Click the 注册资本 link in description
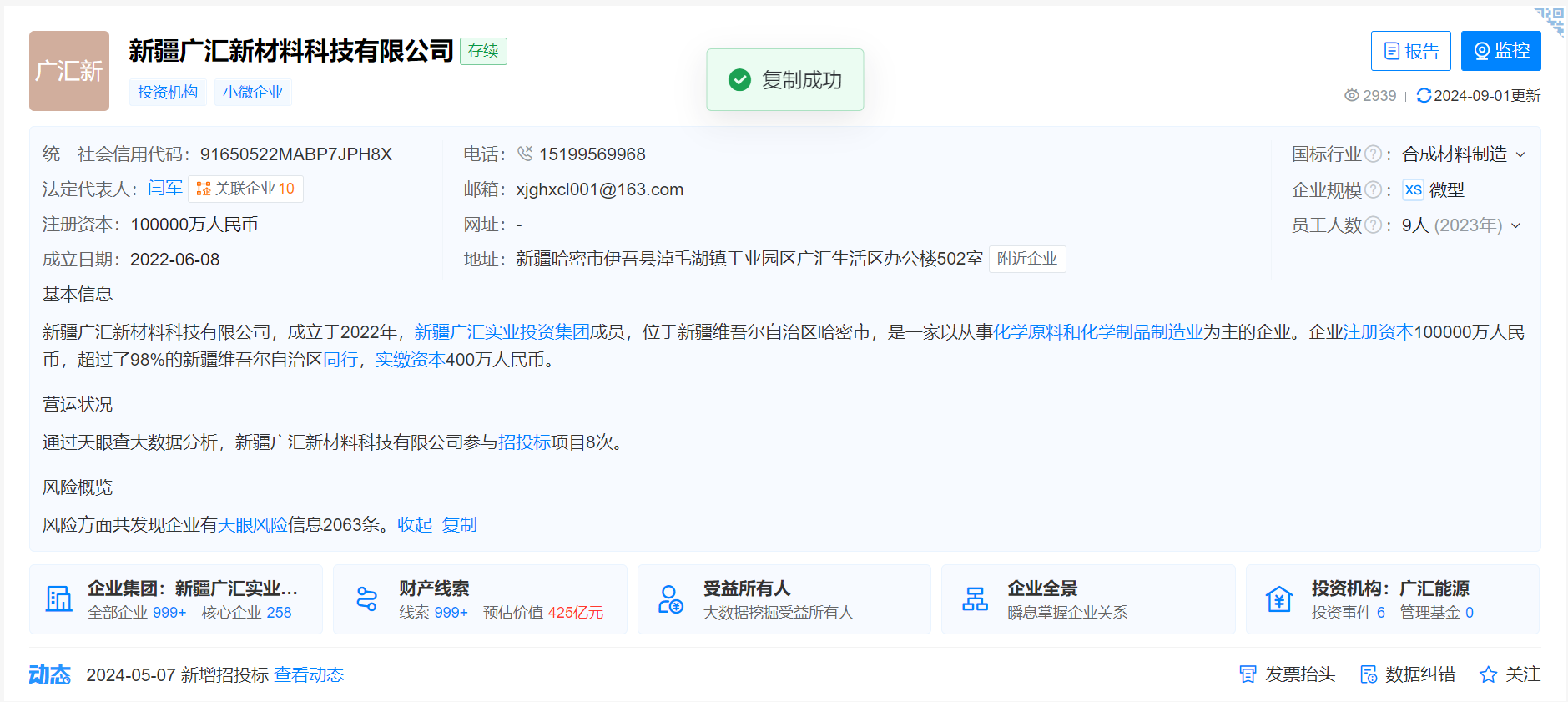 pyautogui.click(x=1379, y=332)
